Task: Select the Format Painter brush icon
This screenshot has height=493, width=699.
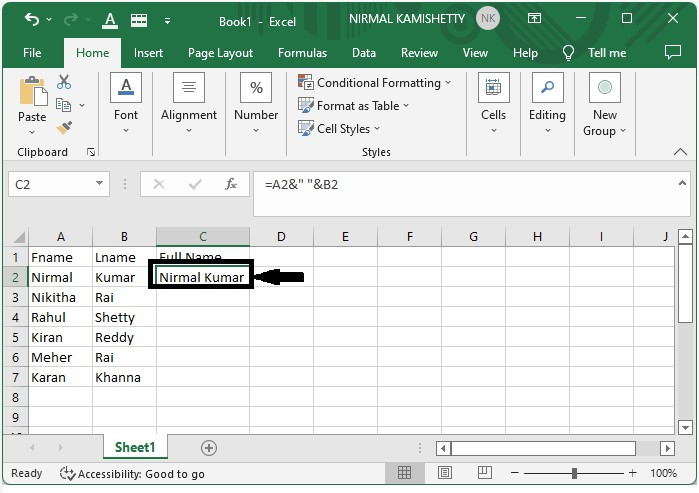Action: click(x=64, y=128)
